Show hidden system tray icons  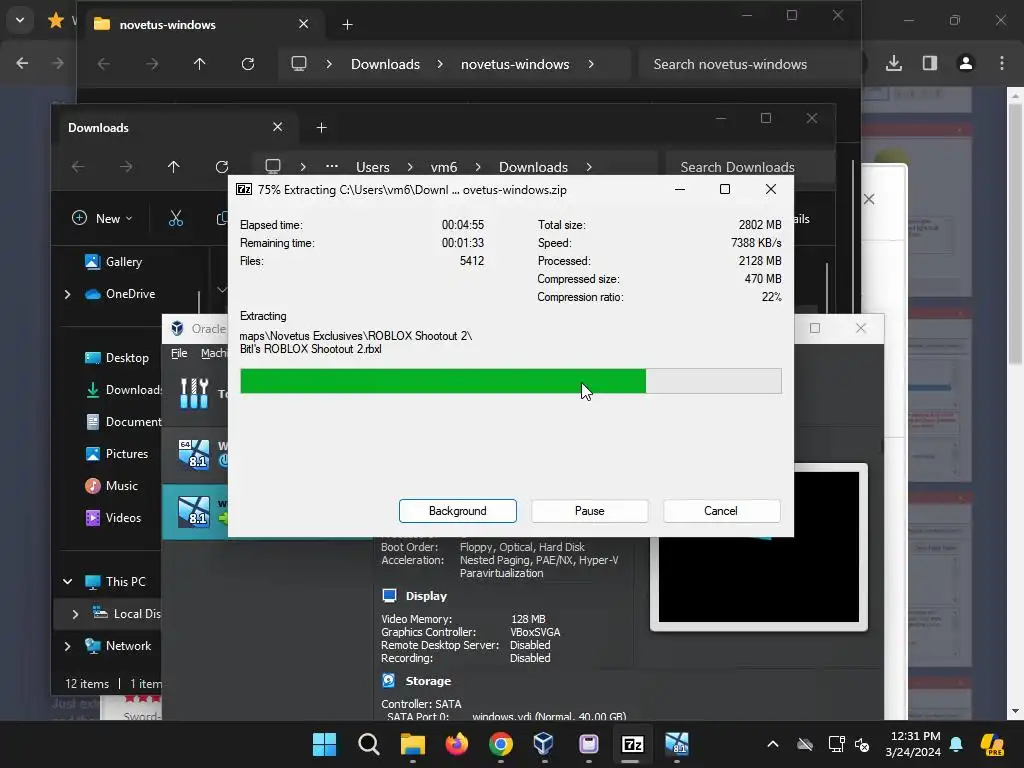click(x=773, y=744)
